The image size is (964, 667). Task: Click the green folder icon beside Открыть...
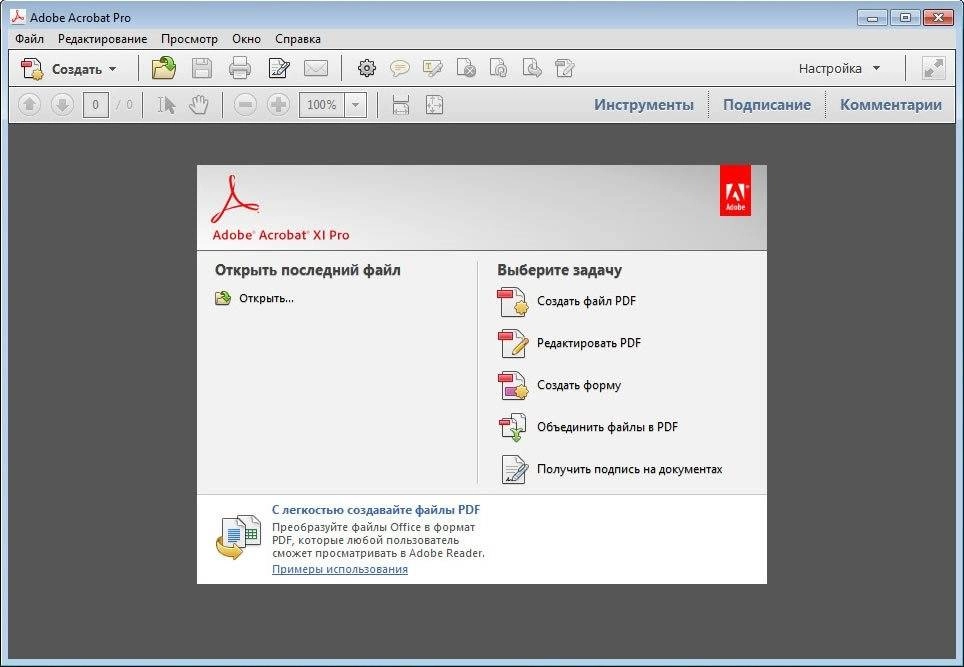click(x=223, y=298)
